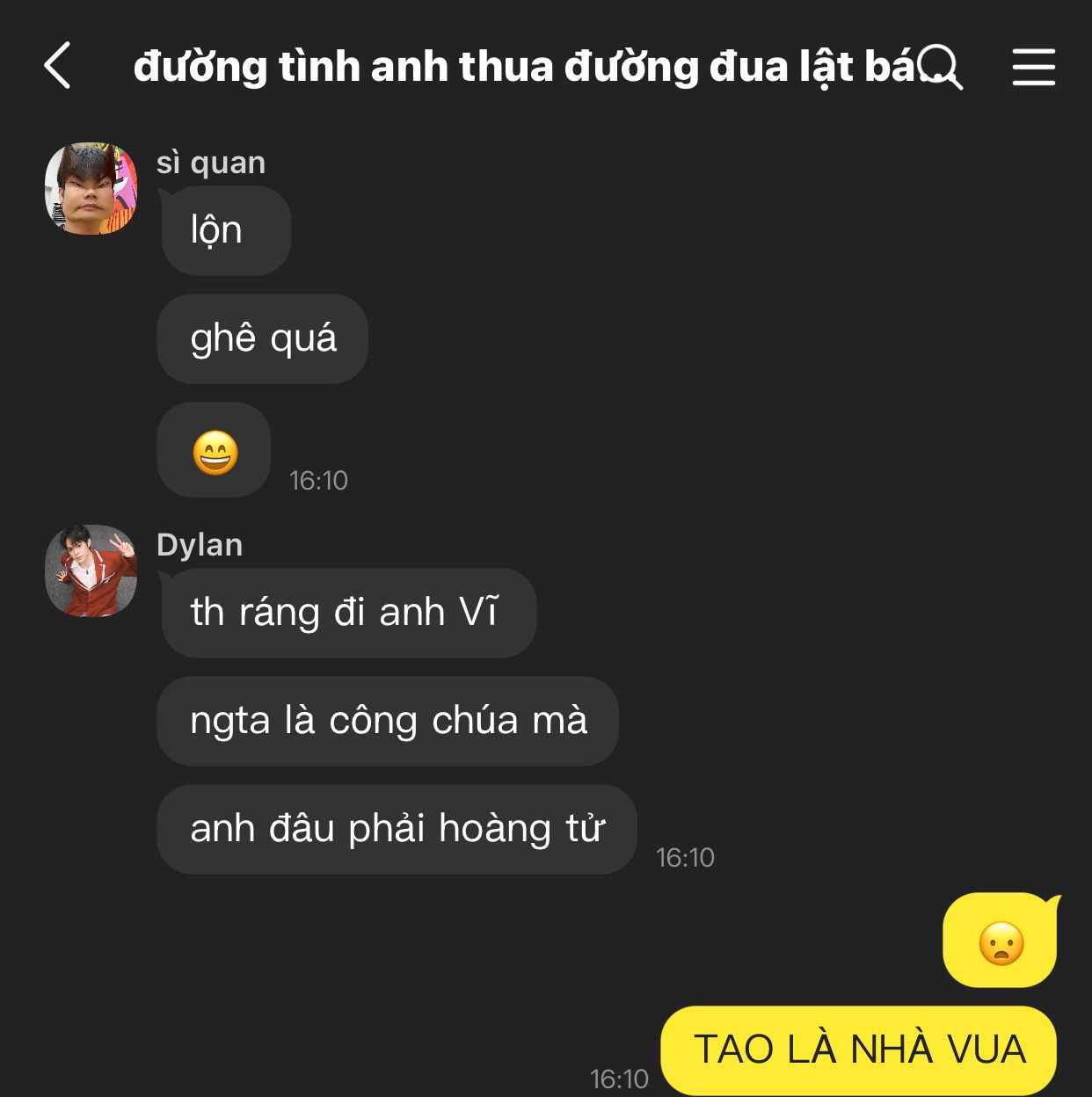The image size is (1092, 1097).
Task: Select the message 'th ráng đi anh Vĩ'
Action: pyautogui.click(x=346, y=613)
